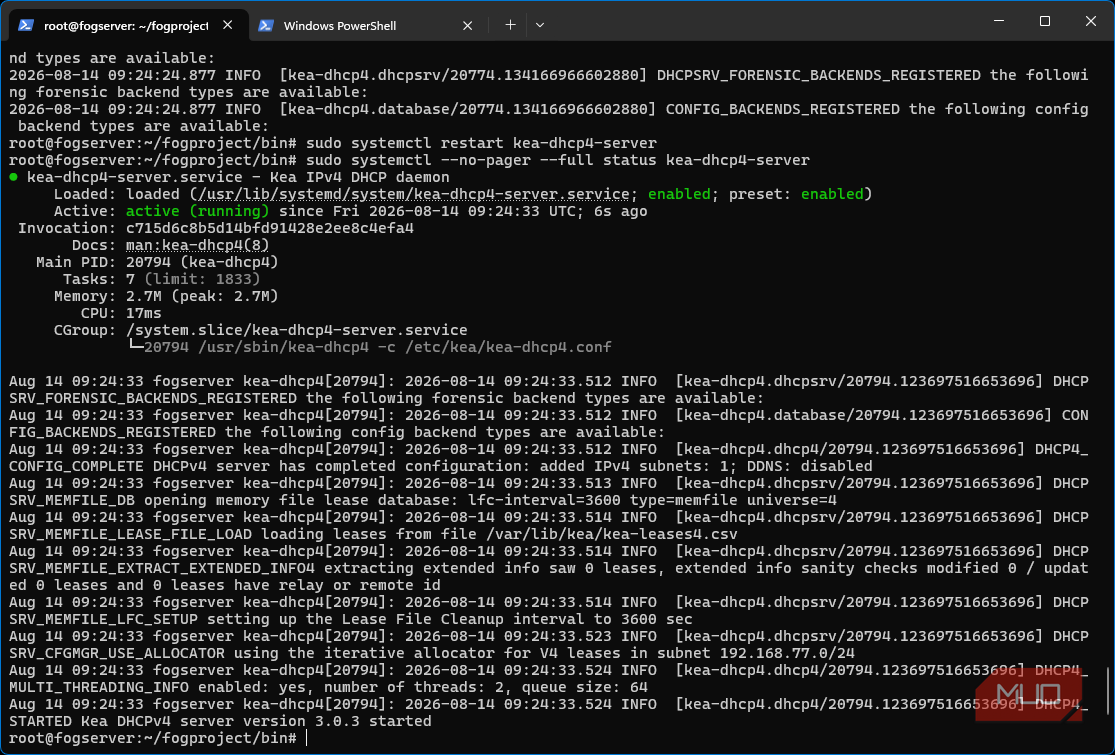Switch to the root@fogserver terminal tab
The image size is (1115, 755).
point(126,26)
